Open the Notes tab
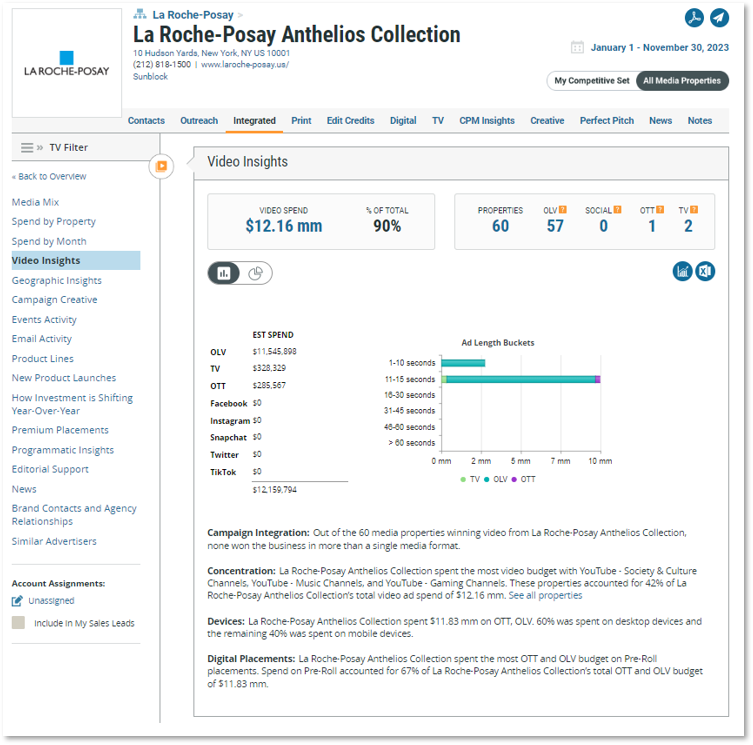753x745 pixels. [699, 121]
